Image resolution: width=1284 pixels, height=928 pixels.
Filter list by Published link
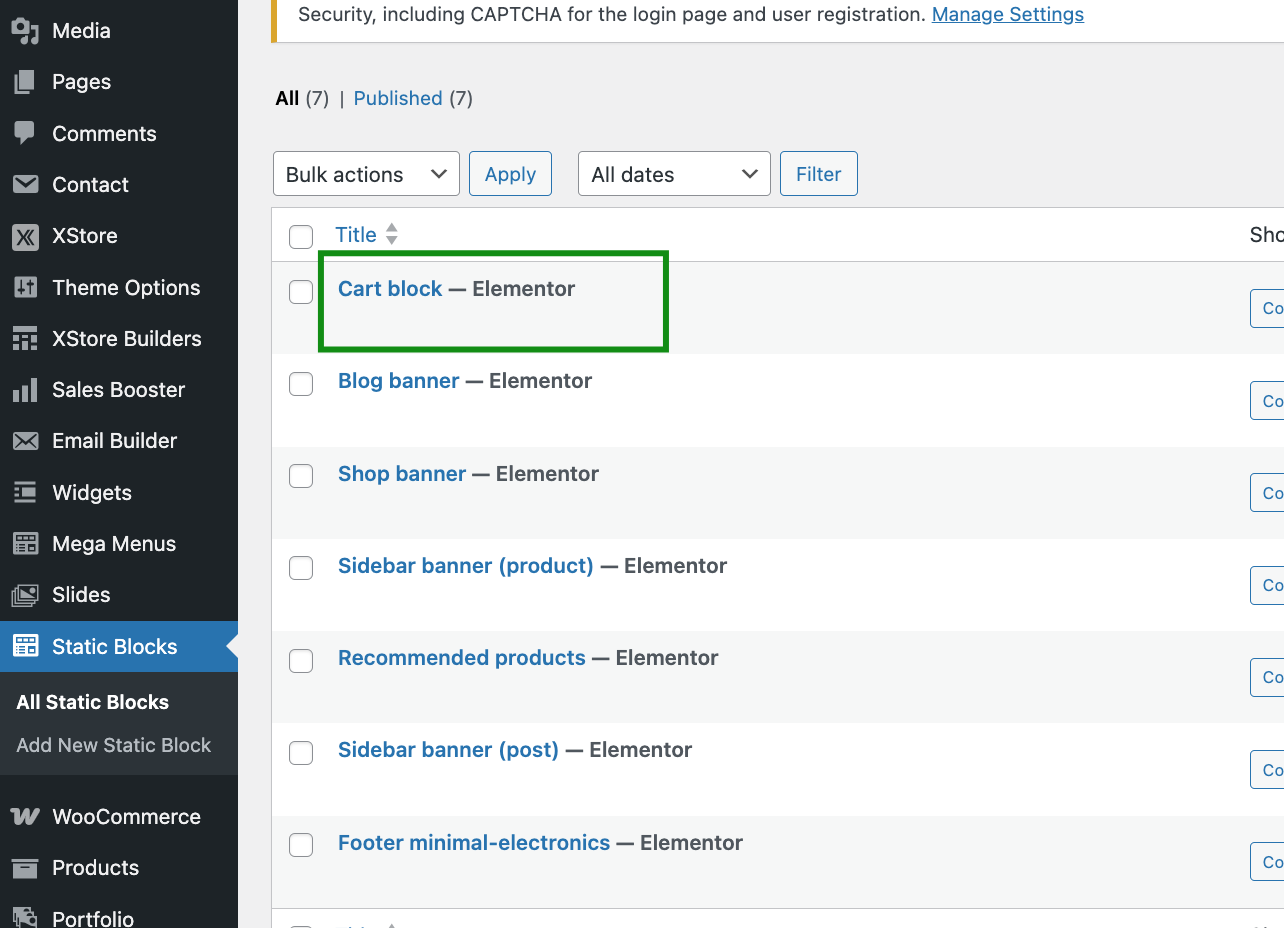tap(398, 98)
